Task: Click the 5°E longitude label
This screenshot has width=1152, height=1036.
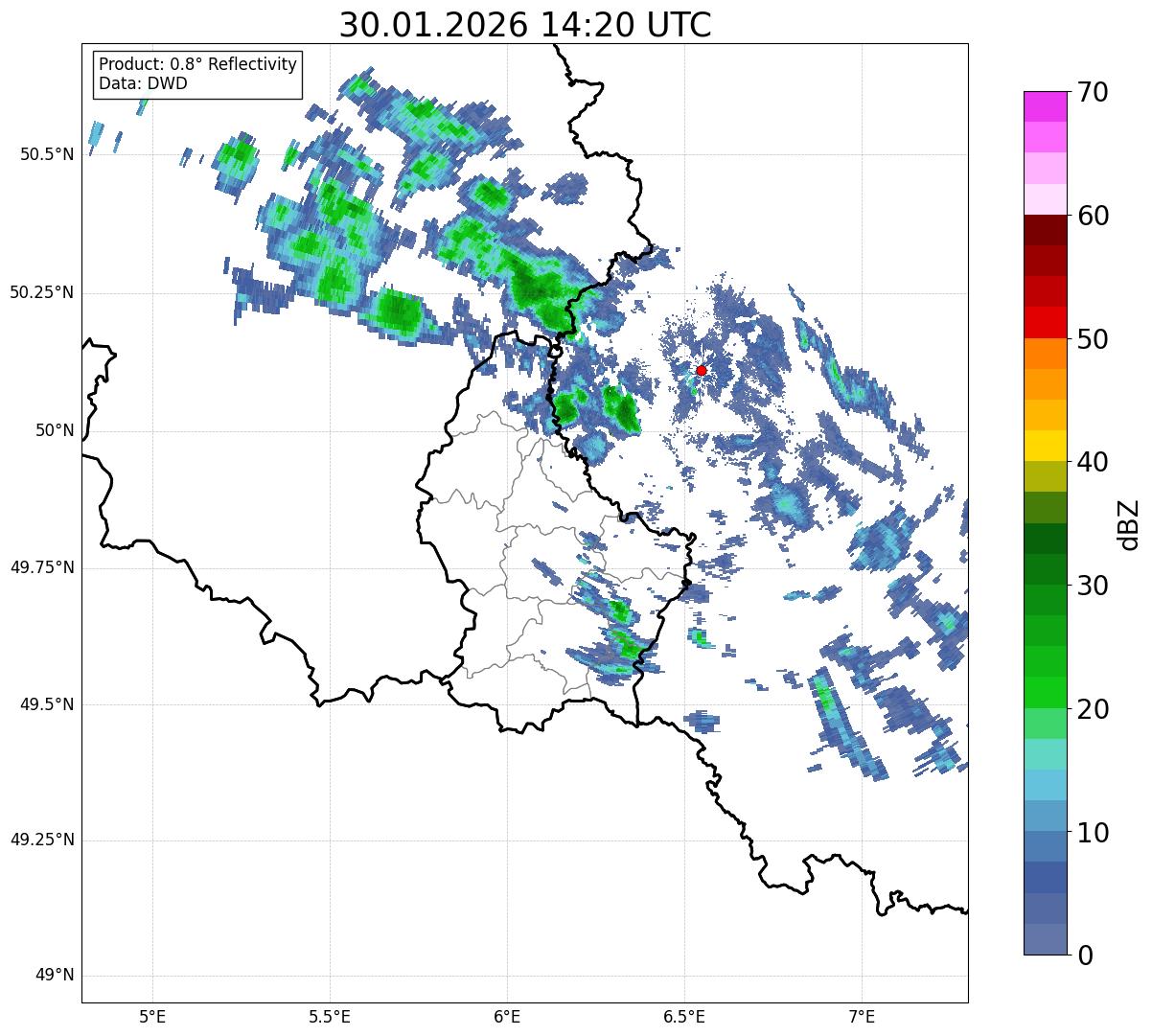Action: [152, 1017]
